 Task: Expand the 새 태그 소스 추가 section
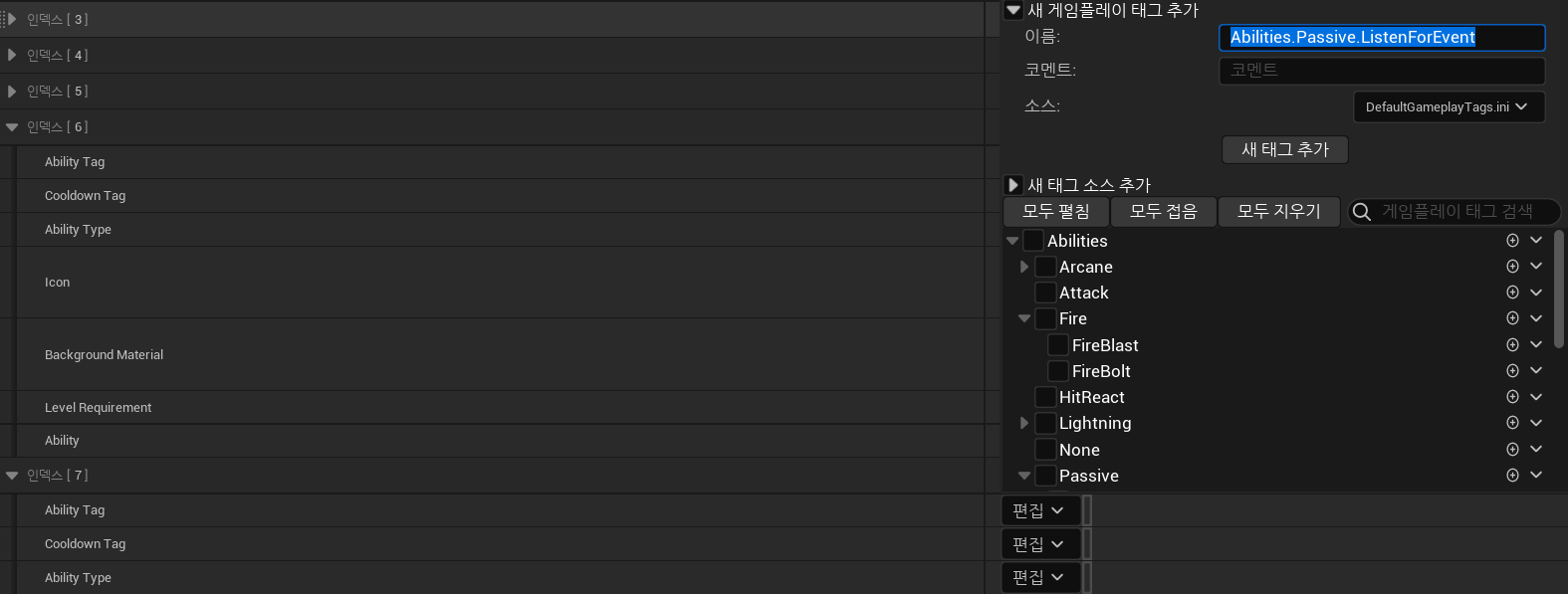pos(1013,185)
